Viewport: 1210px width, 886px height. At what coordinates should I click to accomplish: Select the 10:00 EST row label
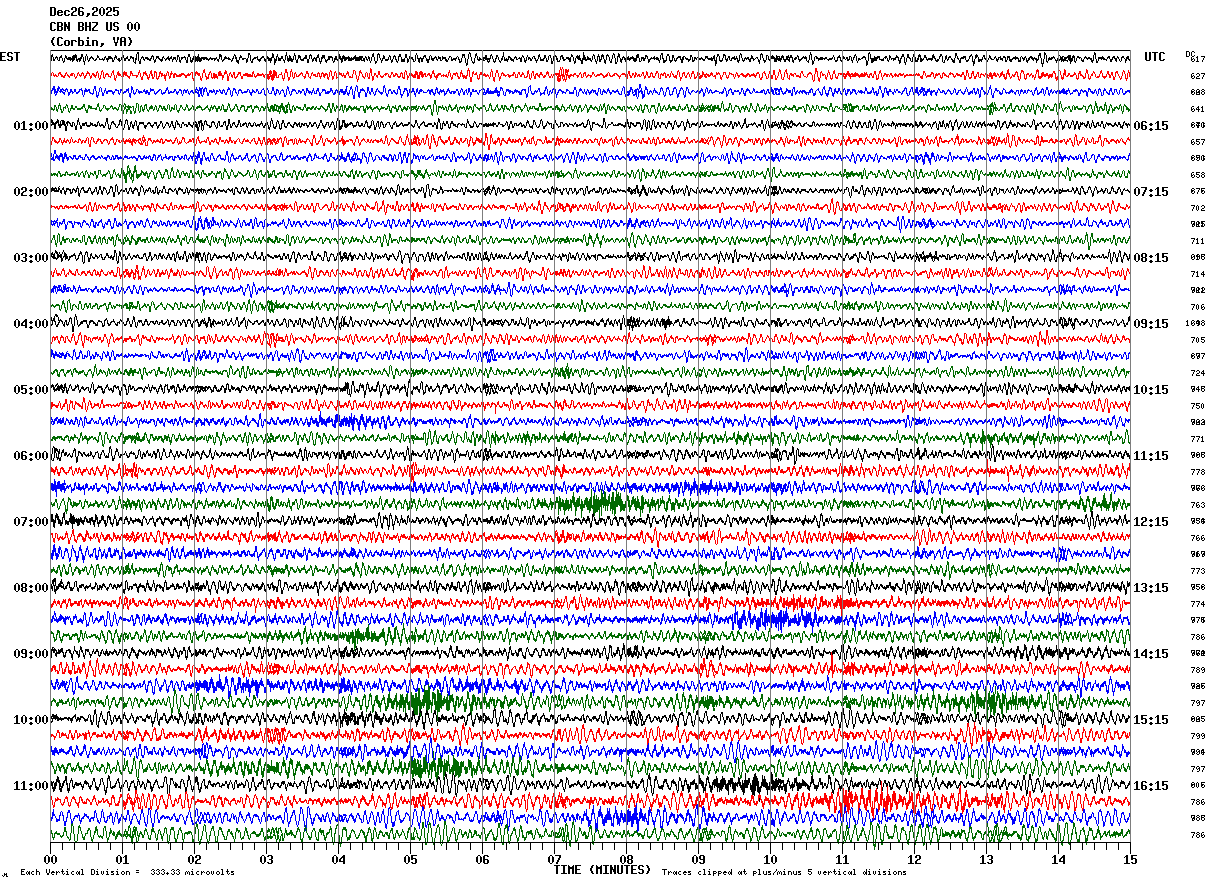pos(31,720)
